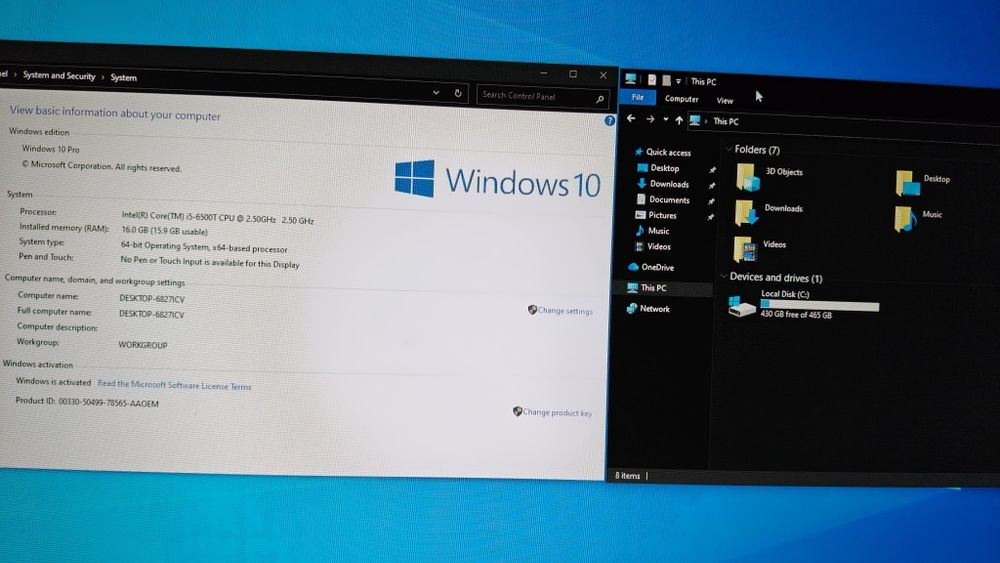Click the Windows 10 Pro edition text

pos(50,149)
